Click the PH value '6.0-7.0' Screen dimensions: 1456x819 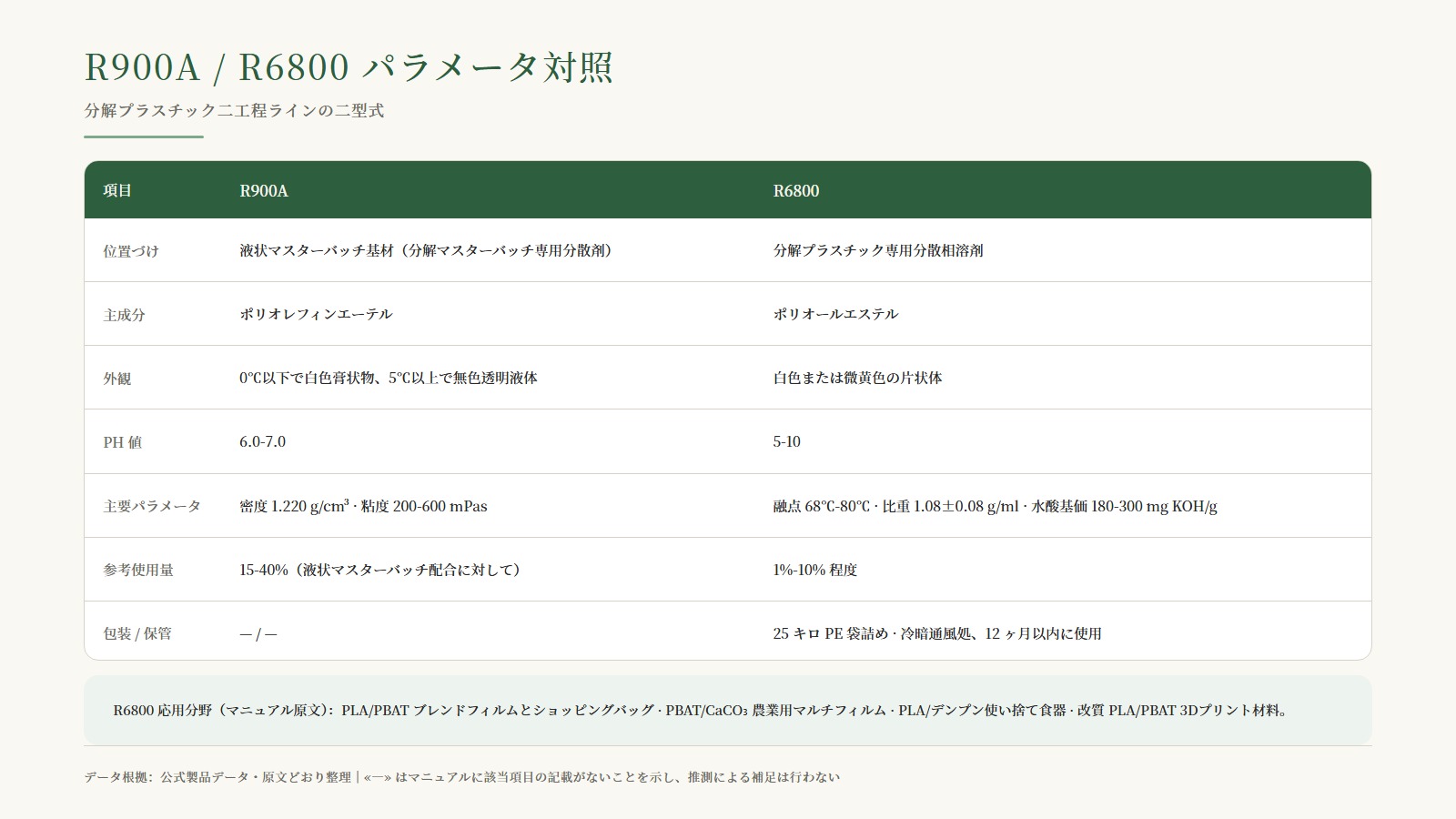(x=262, y=441)
